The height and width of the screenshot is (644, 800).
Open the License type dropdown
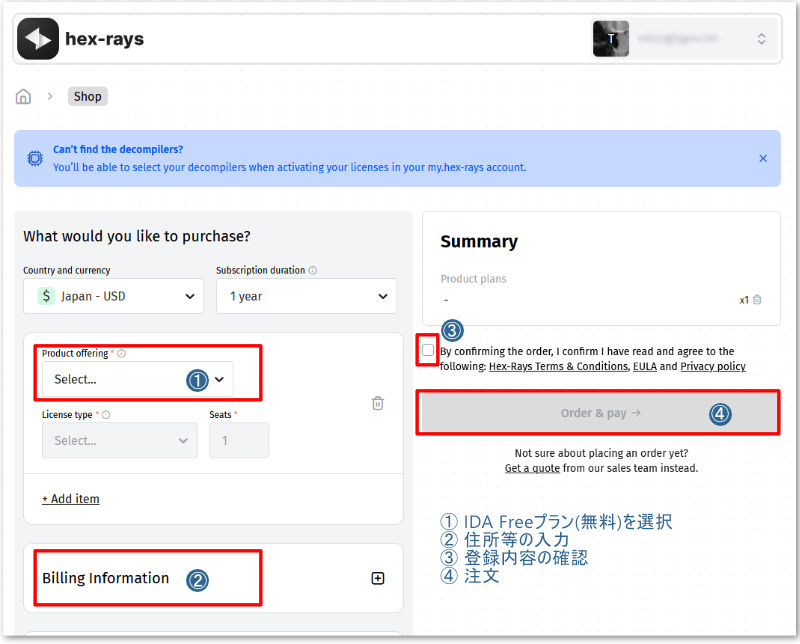(x=119, y=440)
